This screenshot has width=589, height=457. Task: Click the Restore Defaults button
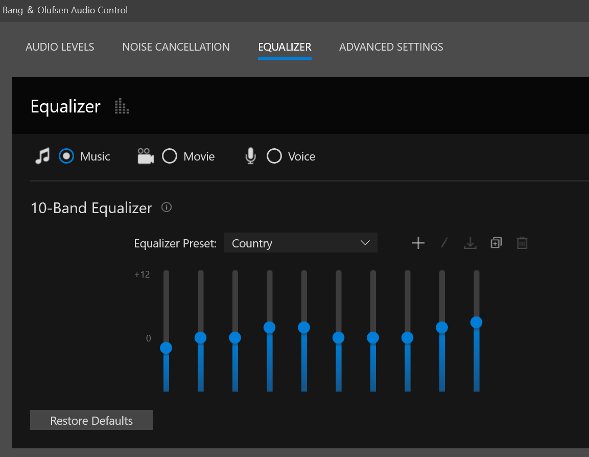click(x=91, y=420)
